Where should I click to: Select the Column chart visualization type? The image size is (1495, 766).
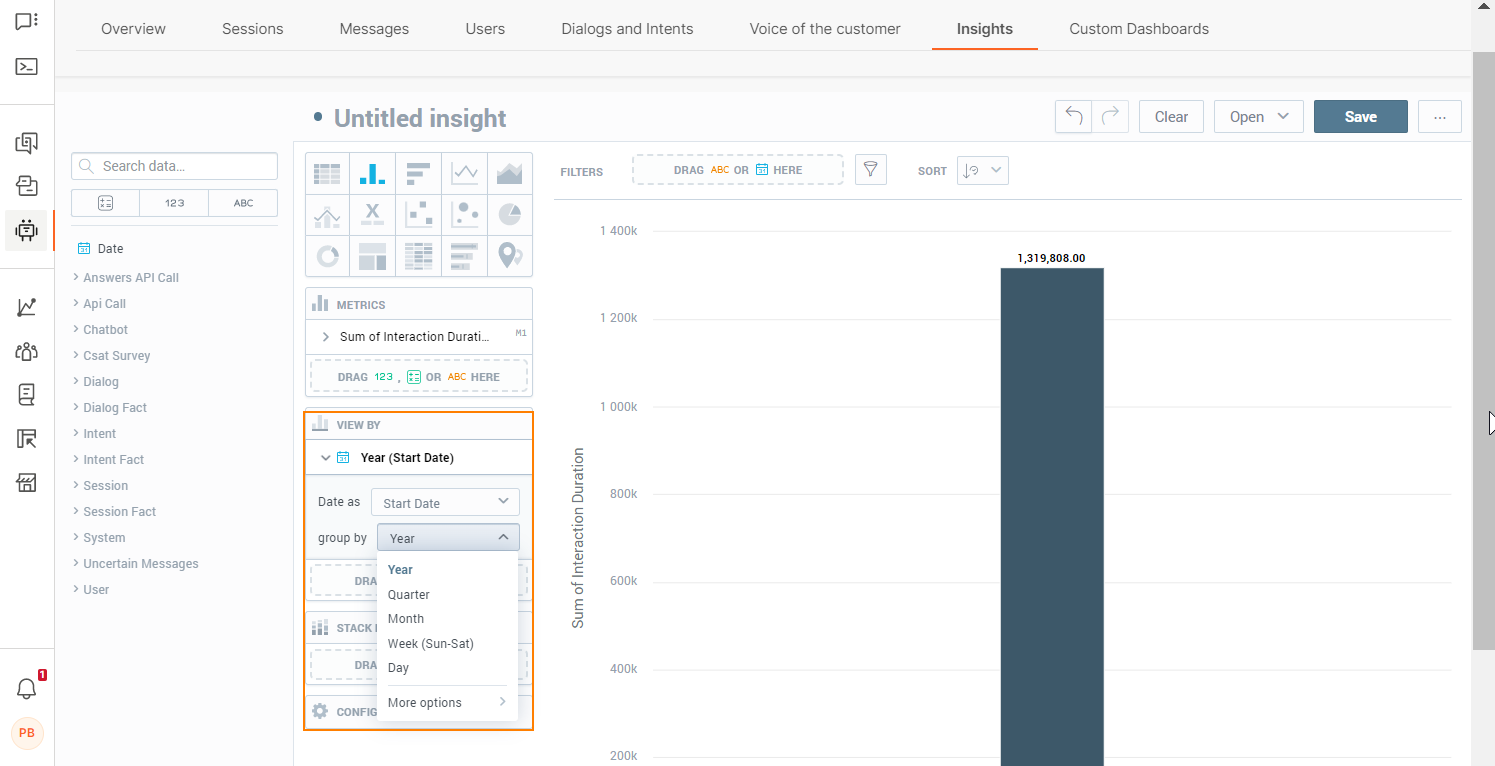click(372, 173)
